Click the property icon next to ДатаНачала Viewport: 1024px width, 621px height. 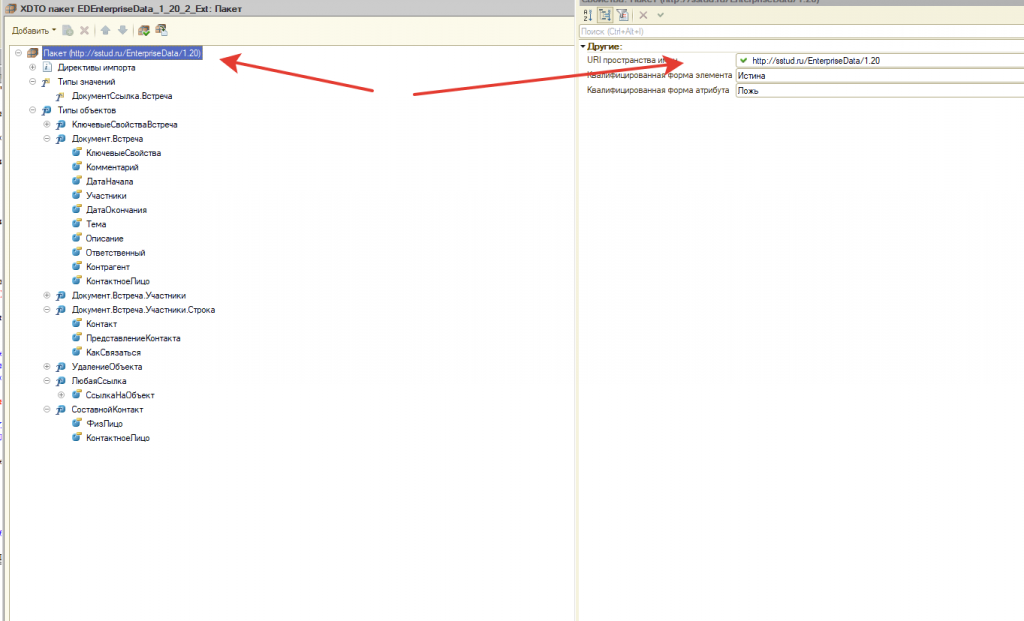tap(76, 182)
